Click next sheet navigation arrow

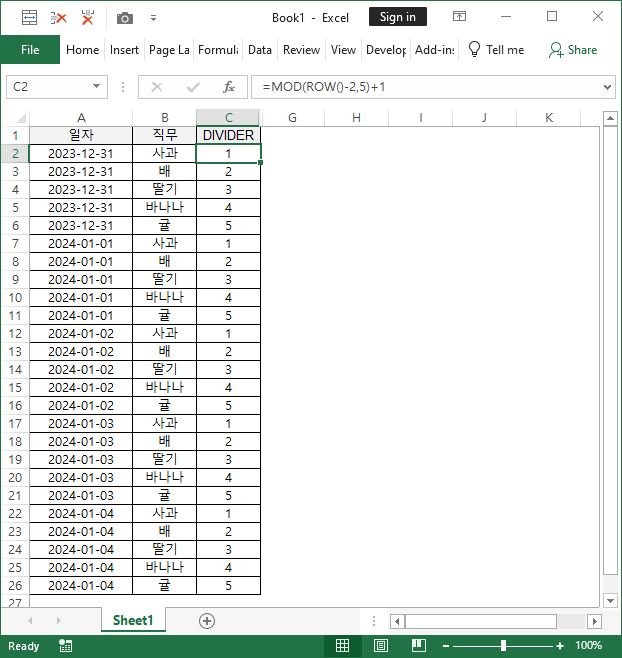(58, 620)
